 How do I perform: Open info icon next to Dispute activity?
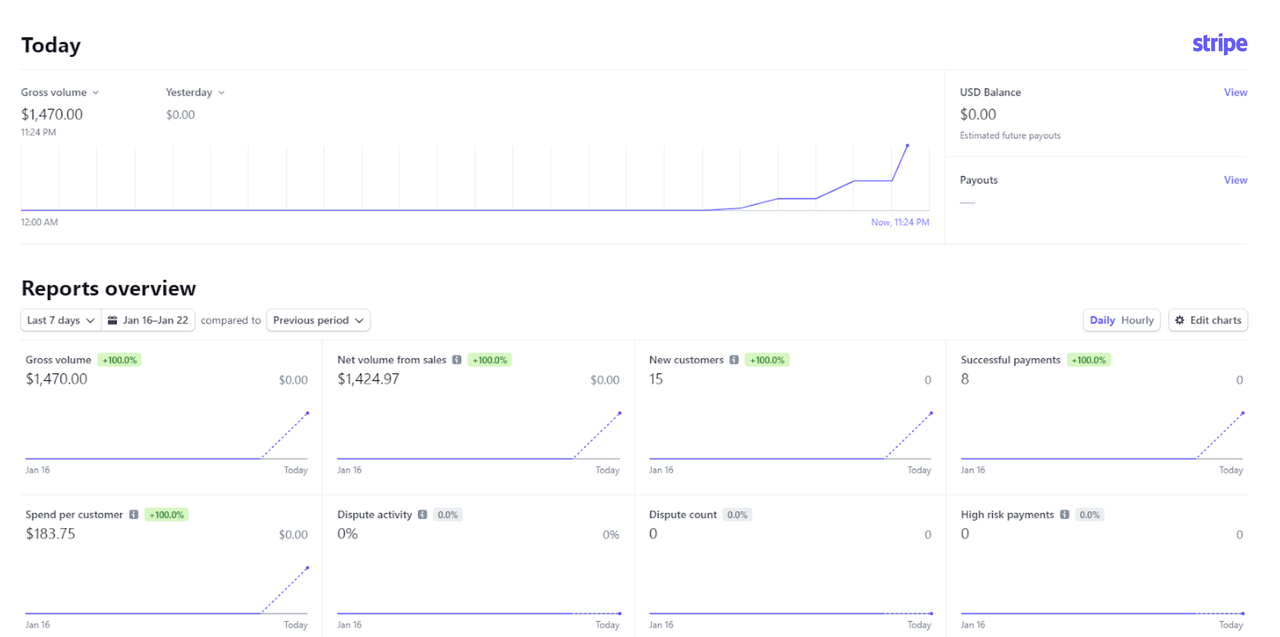422,515
